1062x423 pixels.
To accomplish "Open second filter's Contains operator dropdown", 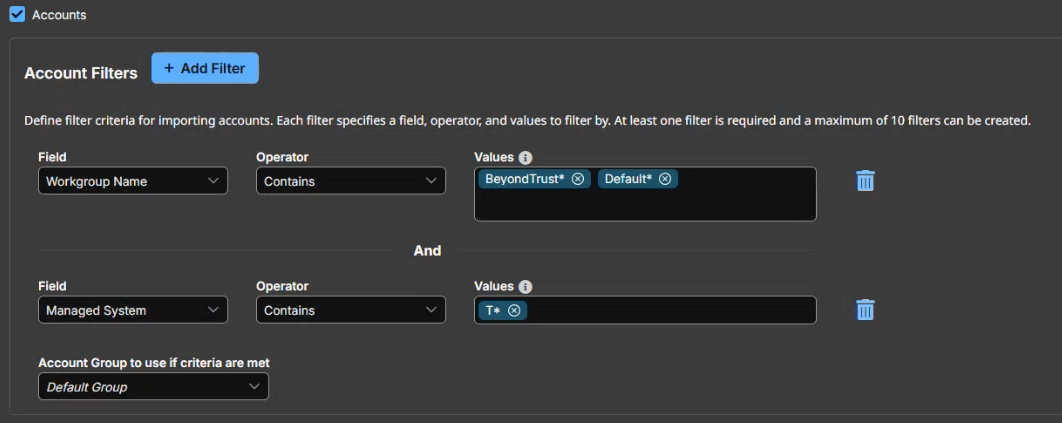I will pos(351,310).
